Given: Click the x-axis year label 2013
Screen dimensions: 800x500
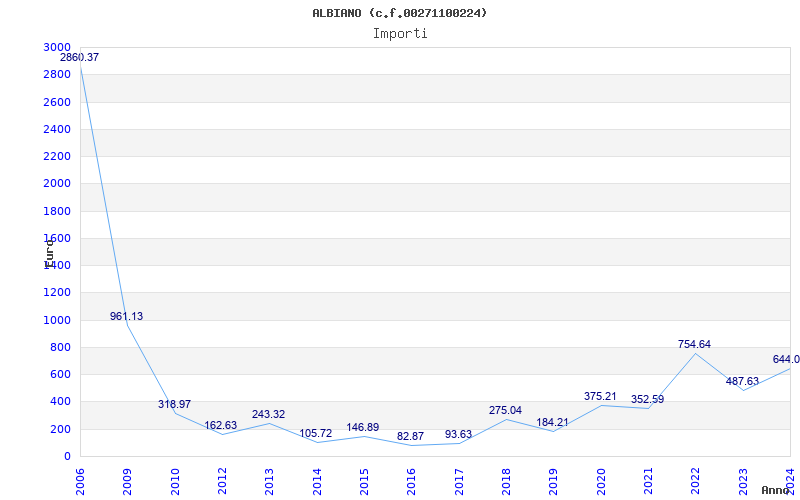Looking at the screenshot, I should pos(269,481).
